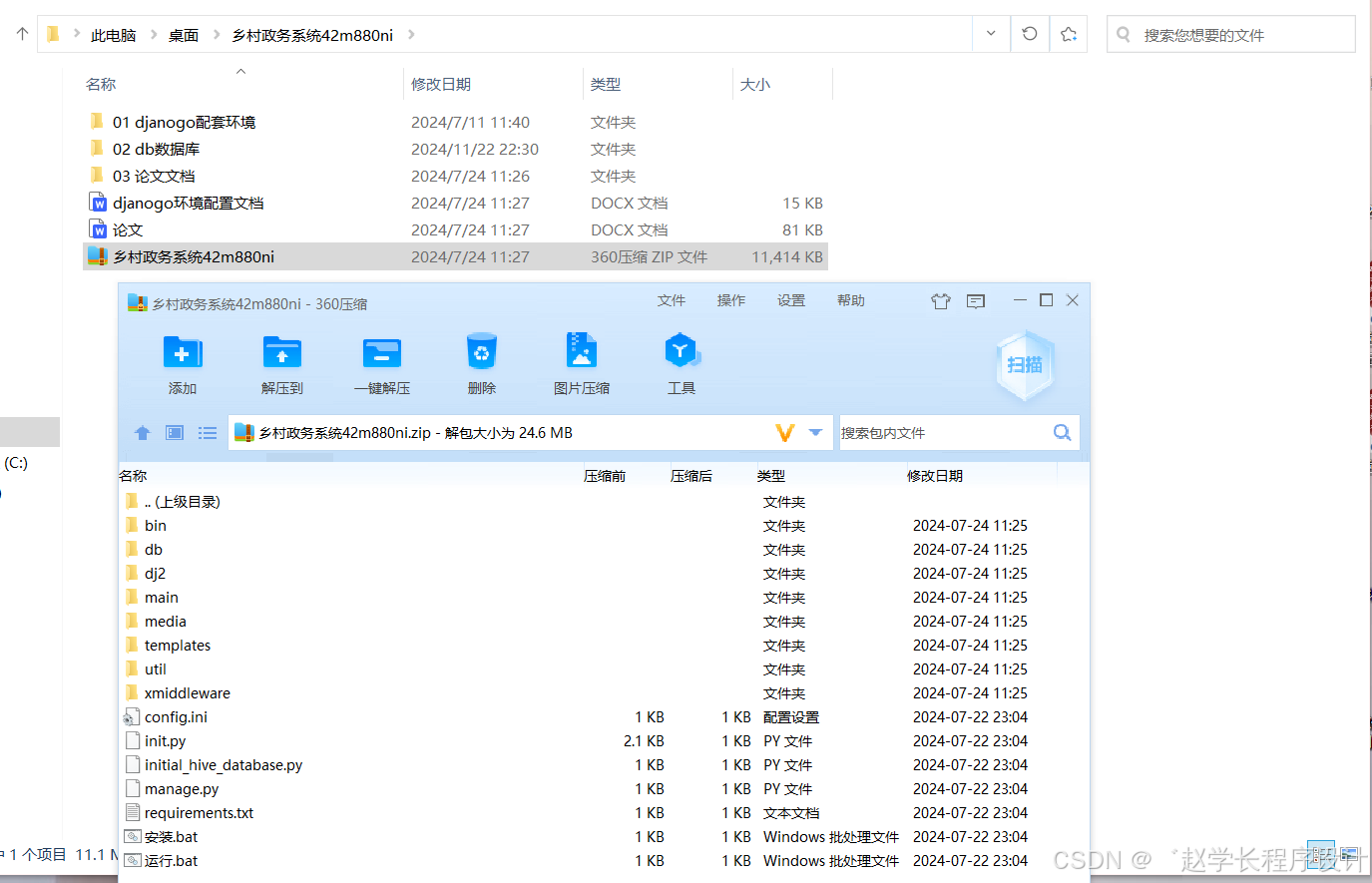This screenshot has height=883, width=1372.
Task: Click 桌面 in the breadcrumb path
Action: 184,35
